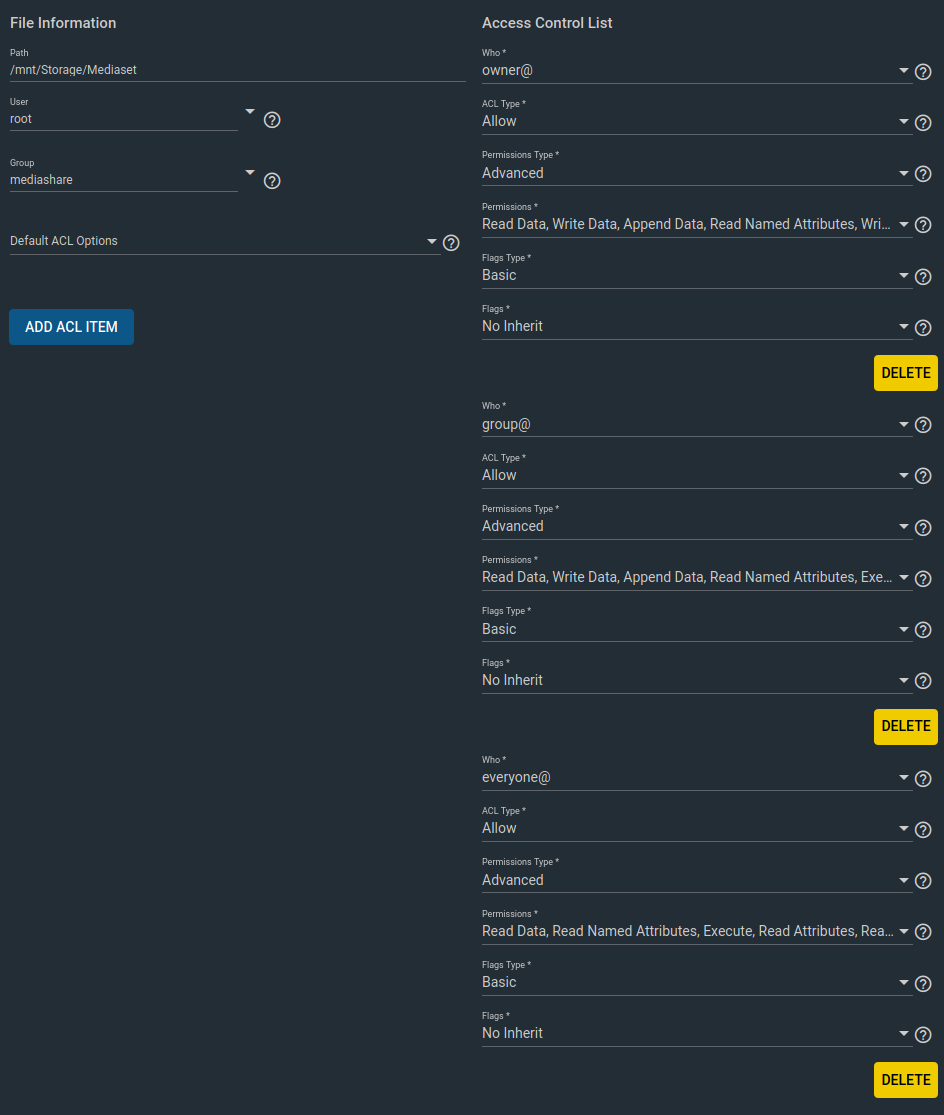Delete the everyone@ ACL entry
This screenshot has height=1115, width=944.
coord(906,1080)
